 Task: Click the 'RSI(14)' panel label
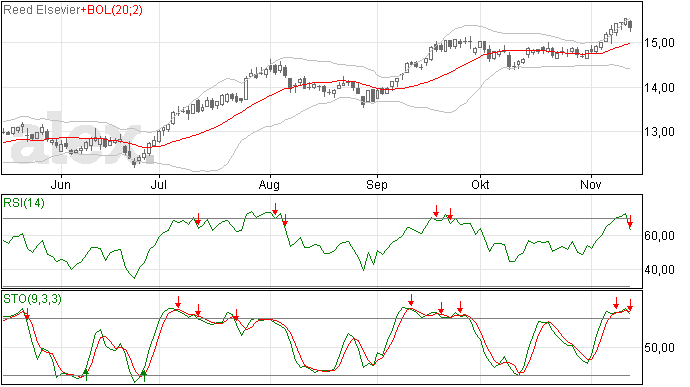(x=24, y=203)
